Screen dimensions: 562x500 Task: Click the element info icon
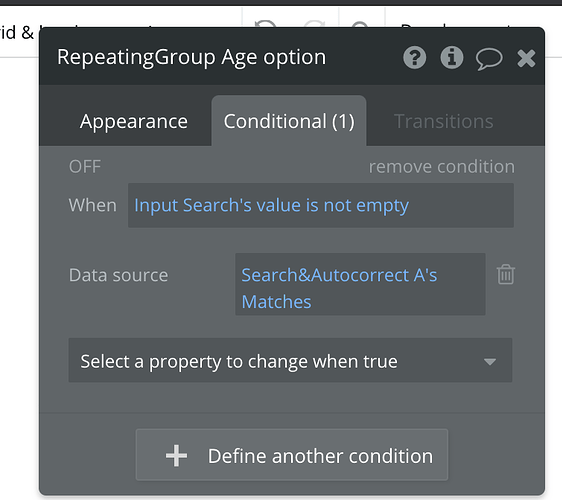pos(452,58)
